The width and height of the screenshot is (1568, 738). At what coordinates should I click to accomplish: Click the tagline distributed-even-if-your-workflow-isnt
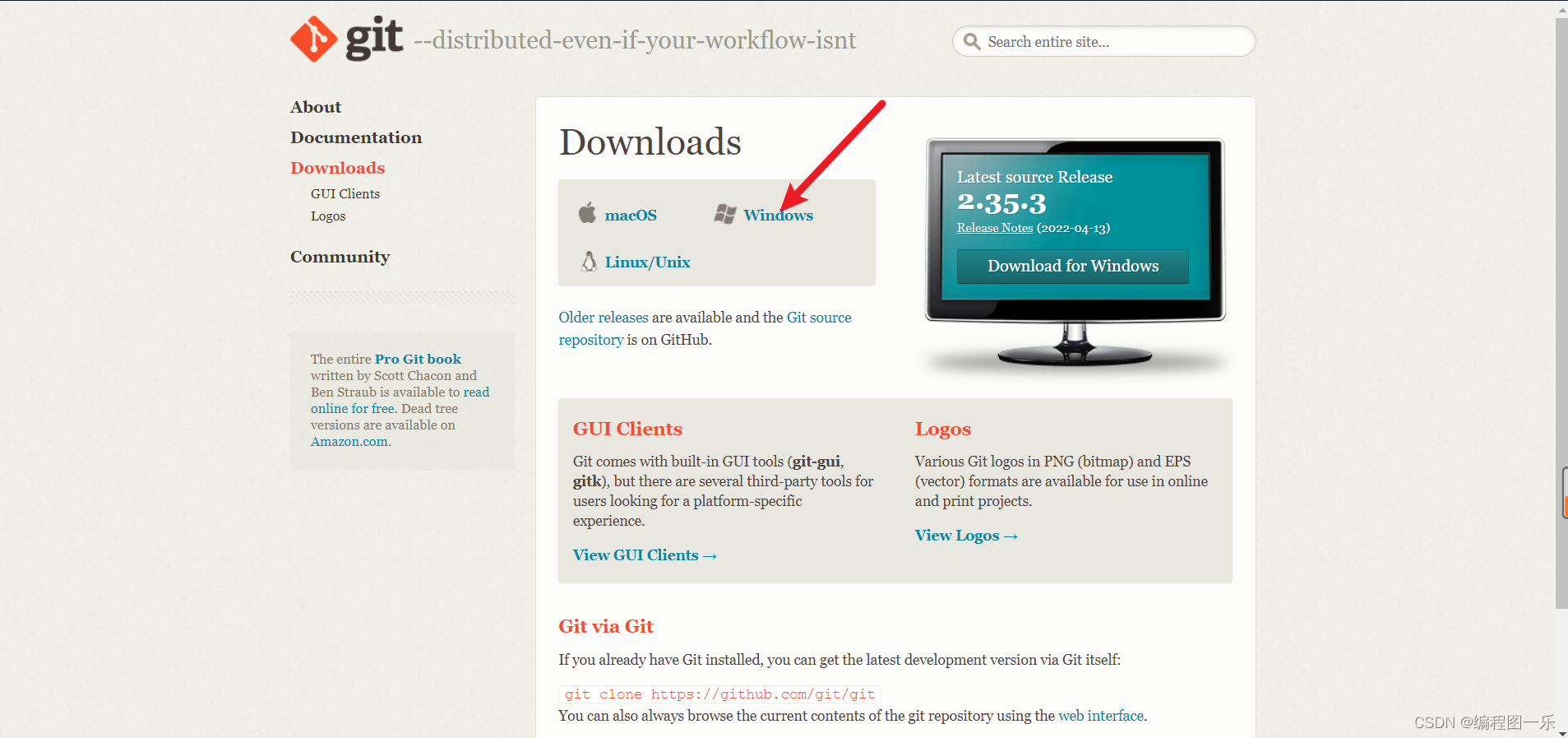pos(635,40)
